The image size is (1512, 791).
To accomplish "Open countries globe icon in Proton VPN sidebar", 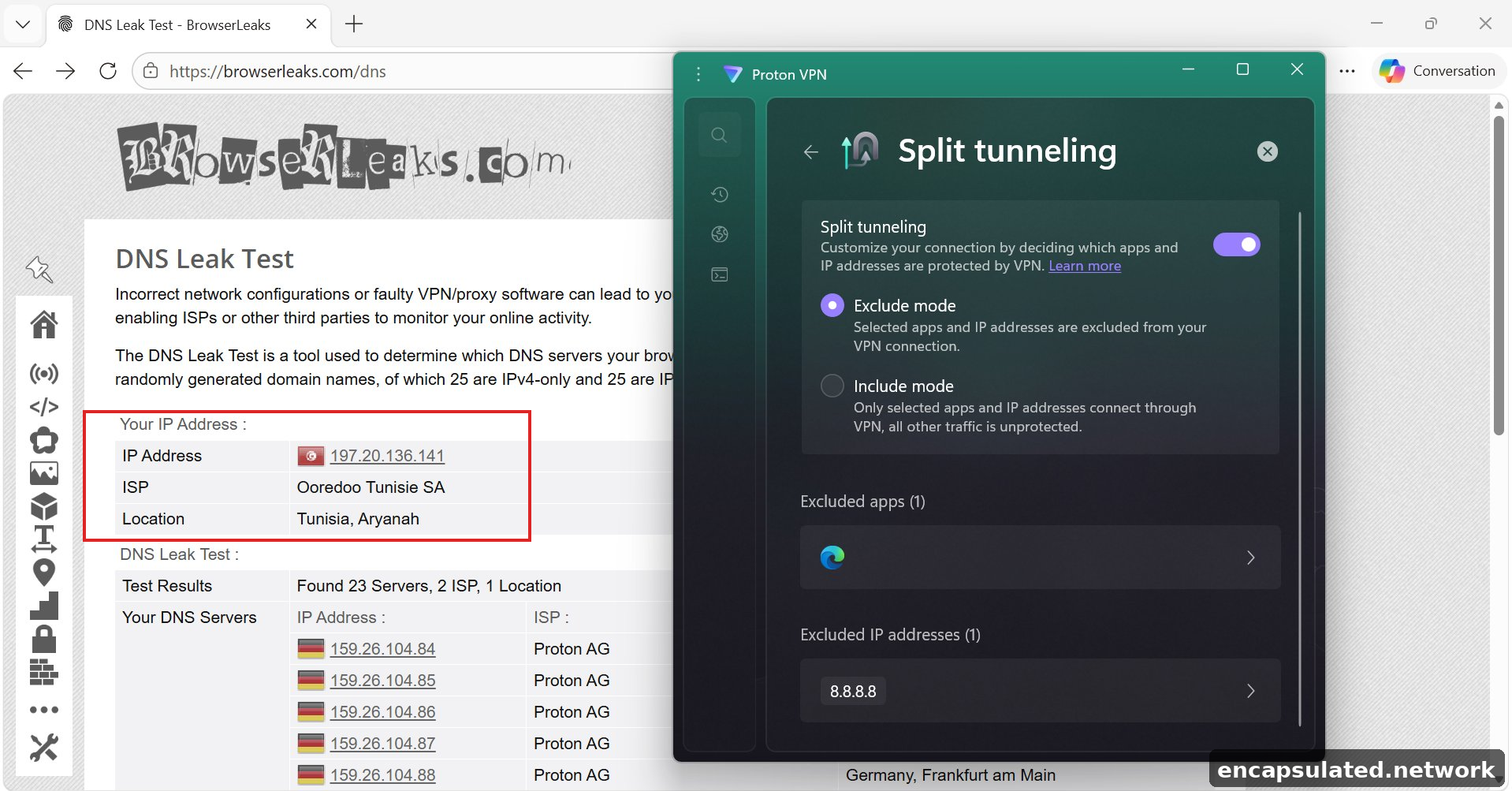I will click(x=719, y=234).
